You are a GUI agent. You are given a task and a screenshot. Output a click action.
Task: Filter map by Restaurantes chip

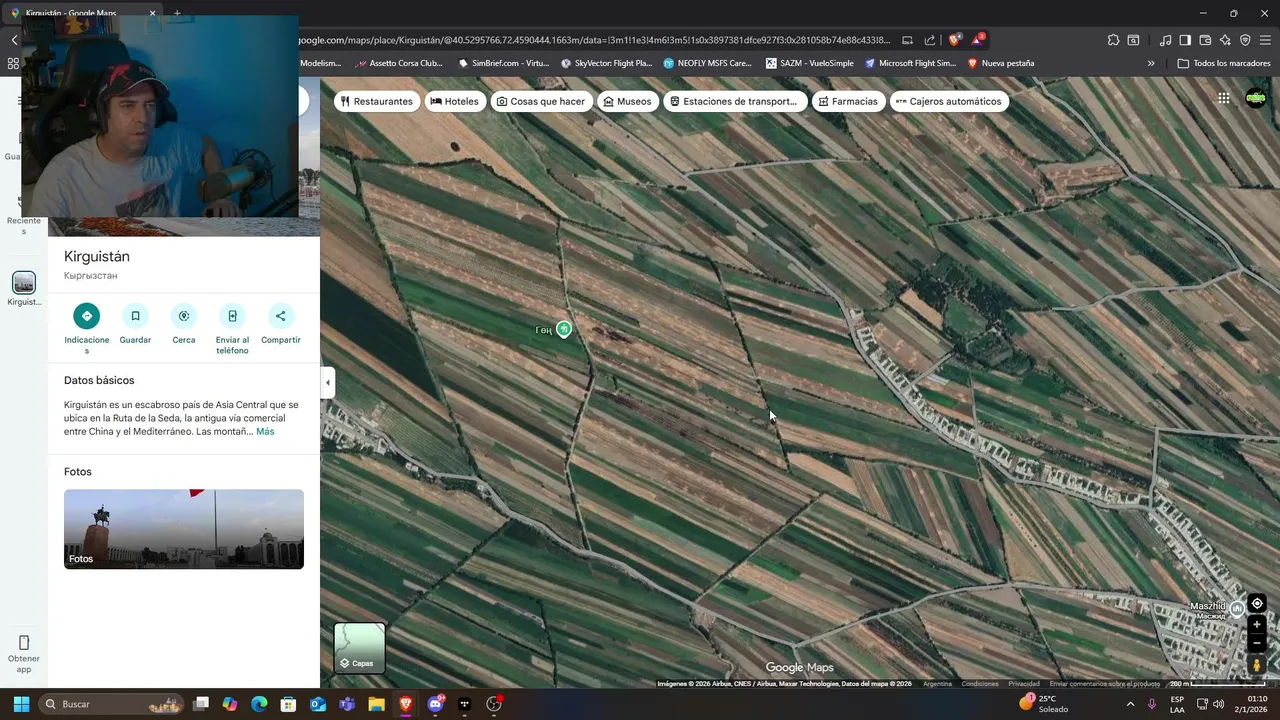click(x=377, y=101)
